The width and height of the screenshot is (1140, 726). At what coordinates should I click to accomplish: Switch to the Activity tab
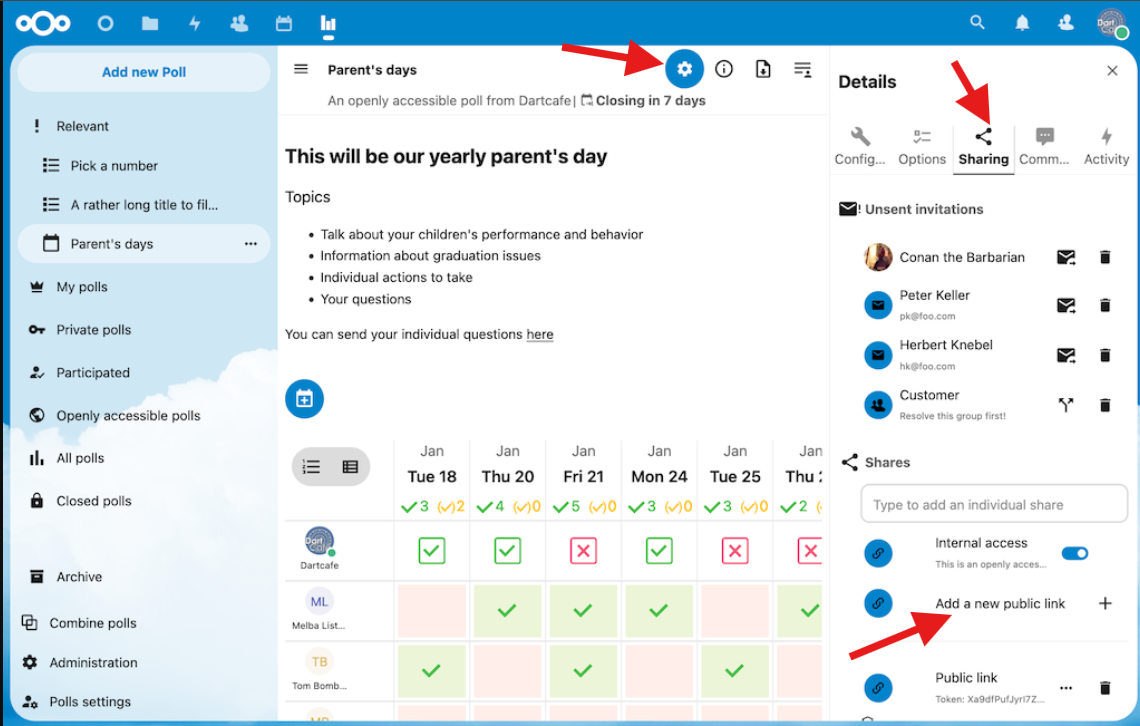point(1106,146)
